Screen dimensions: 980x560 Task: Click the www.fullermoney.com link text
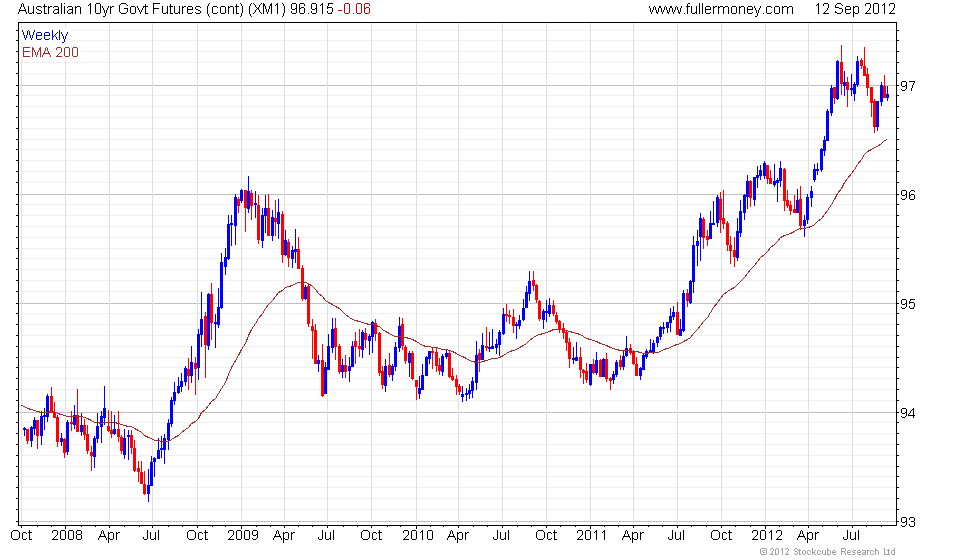point(721,9)
